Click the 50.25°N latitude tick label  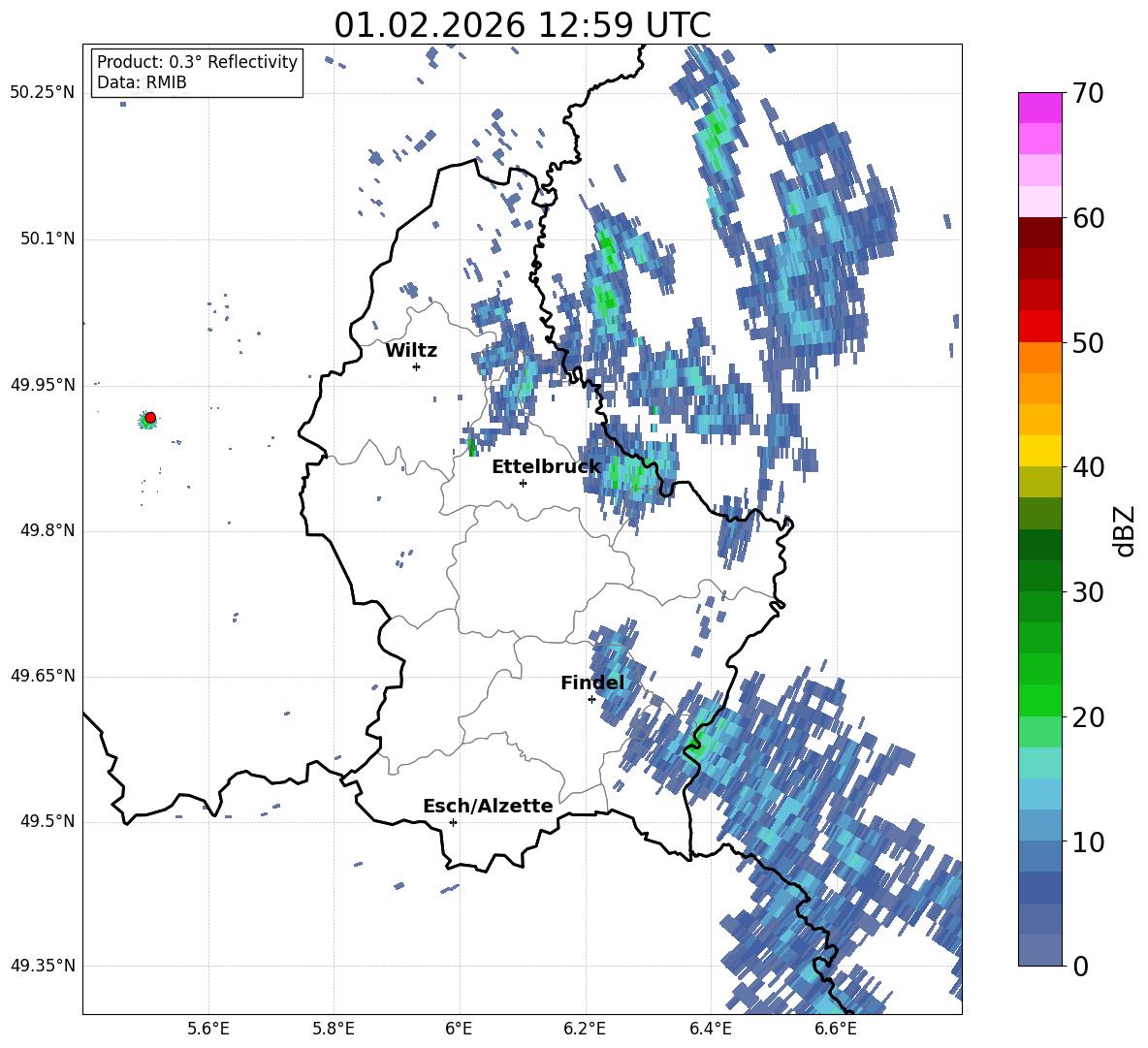point(42,93)
